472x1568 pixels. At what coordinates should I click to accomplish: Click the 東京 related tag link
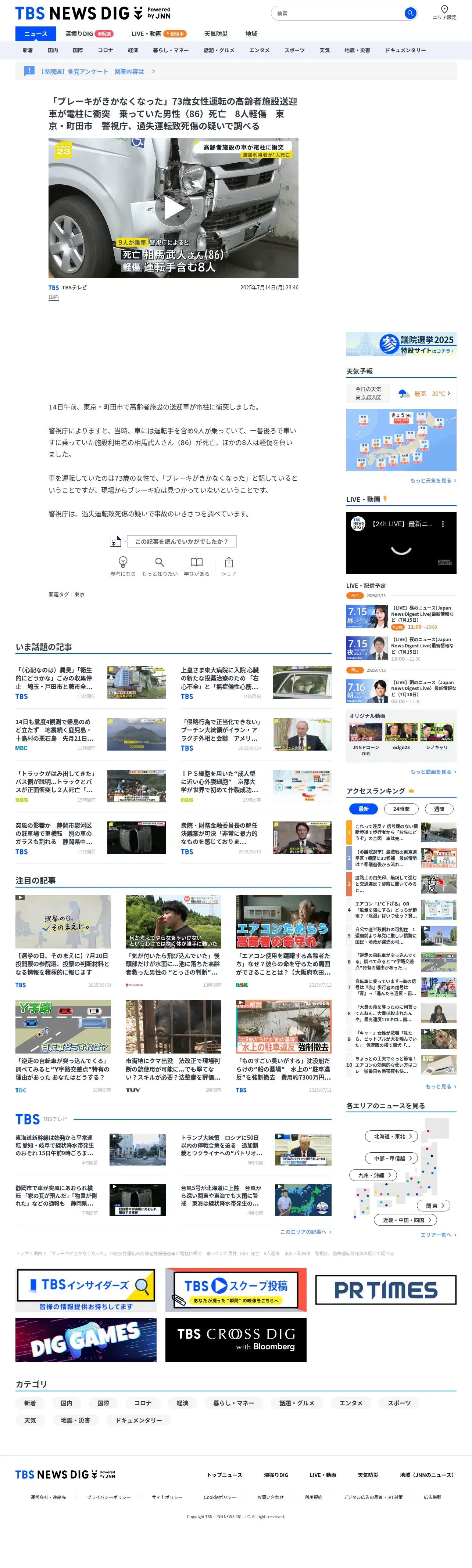coord(79,595)
